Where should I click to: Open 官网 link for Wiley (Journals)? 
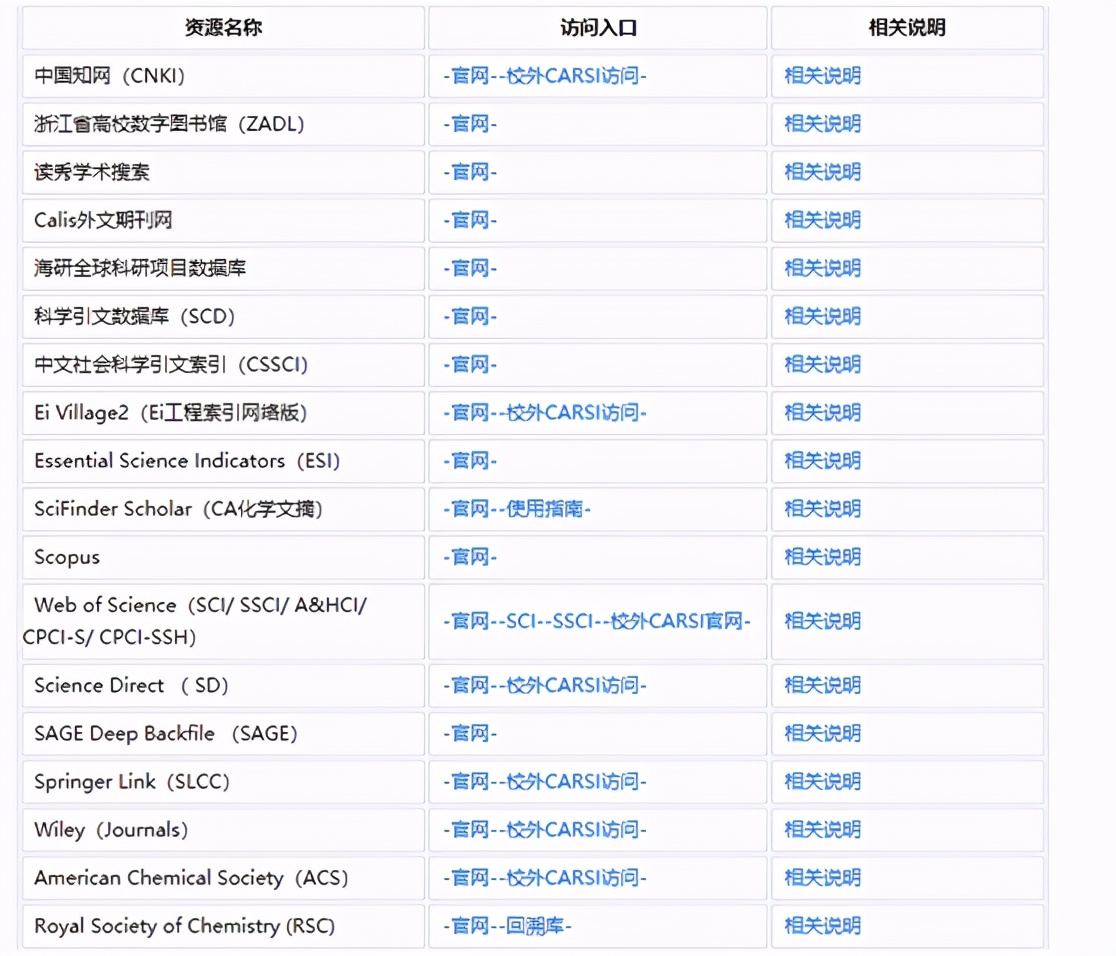click(470, 830)
